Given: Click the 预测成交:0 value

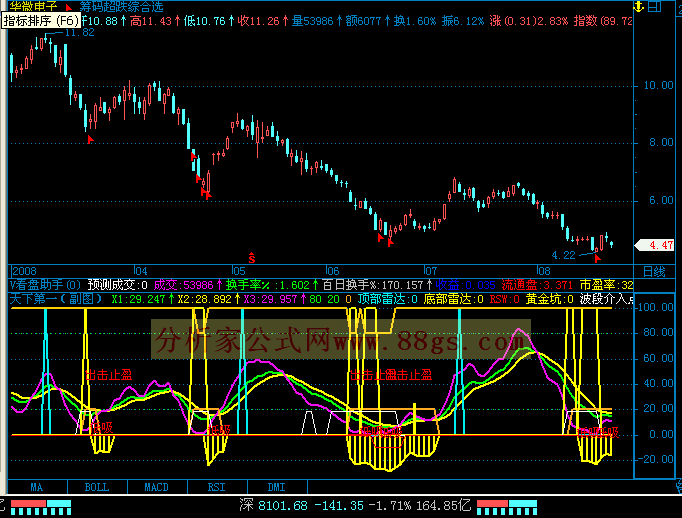Looking at the screenshot, I should 117,285.
